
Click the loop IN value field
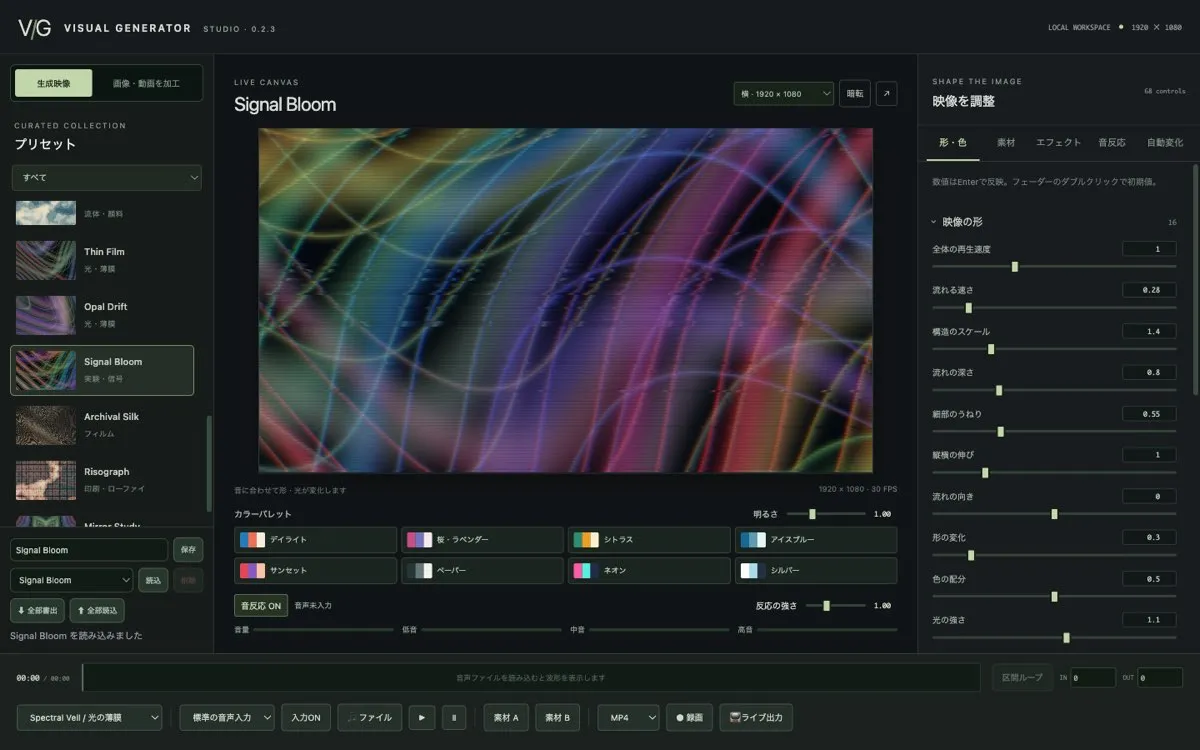pyautogui.click(x=1093, y=678)
